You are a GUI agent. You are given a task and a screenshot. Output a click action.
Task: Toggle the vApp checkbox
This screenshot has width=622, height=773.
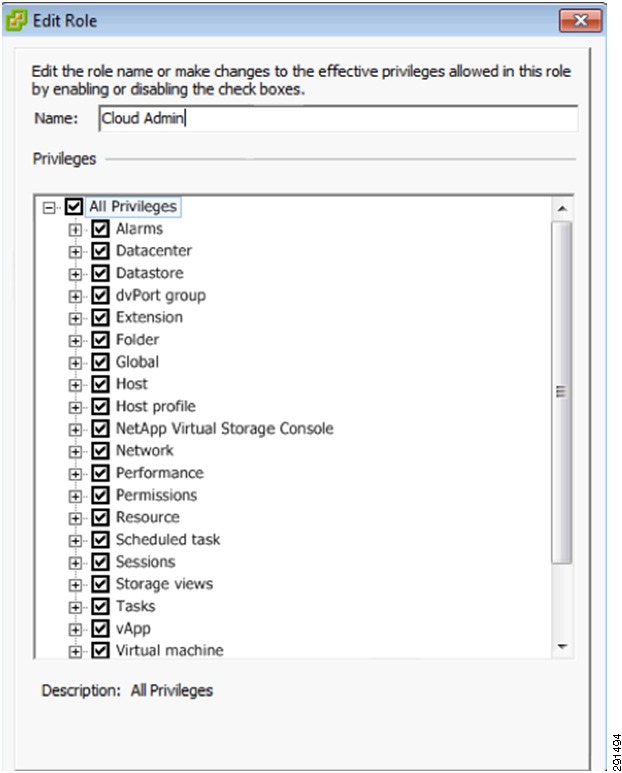[101, 628]
